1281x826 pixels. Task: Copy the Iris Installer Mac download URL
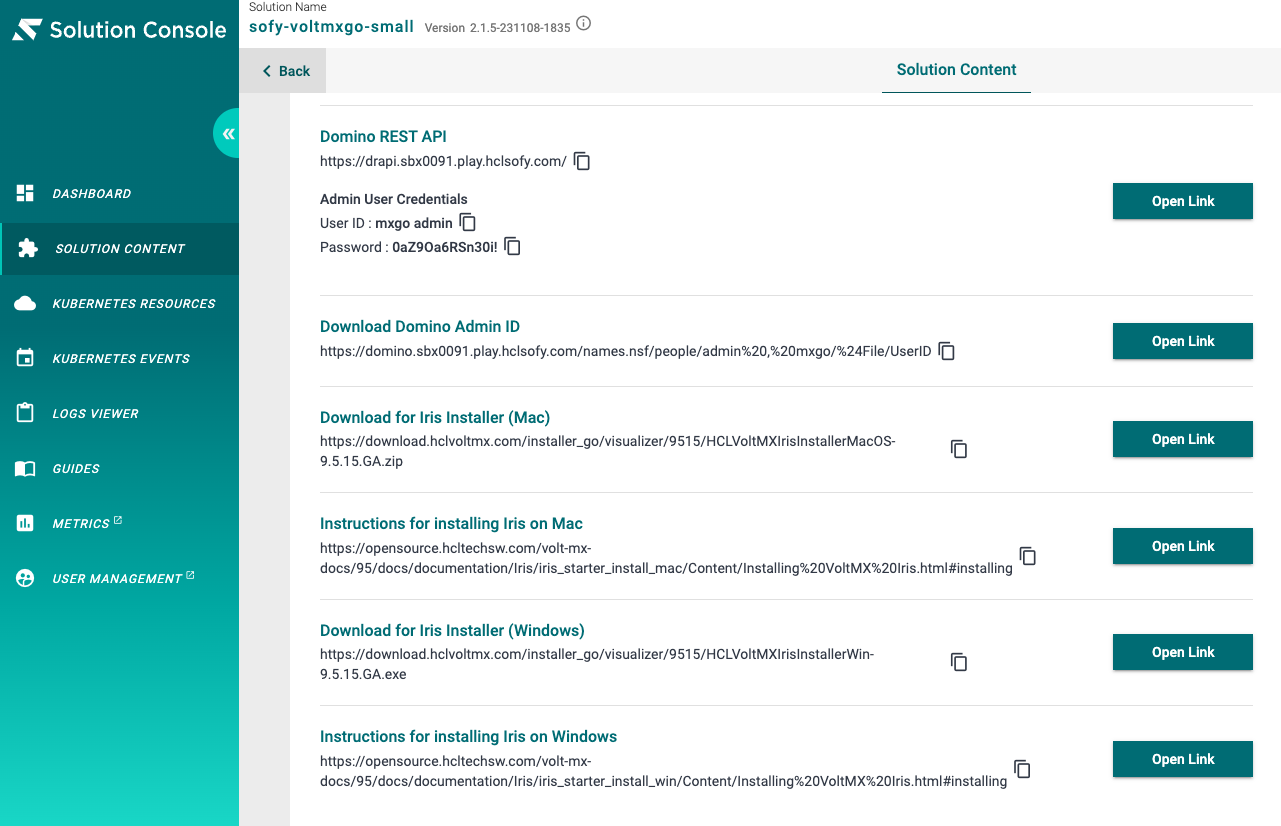[x=958, y=449]
